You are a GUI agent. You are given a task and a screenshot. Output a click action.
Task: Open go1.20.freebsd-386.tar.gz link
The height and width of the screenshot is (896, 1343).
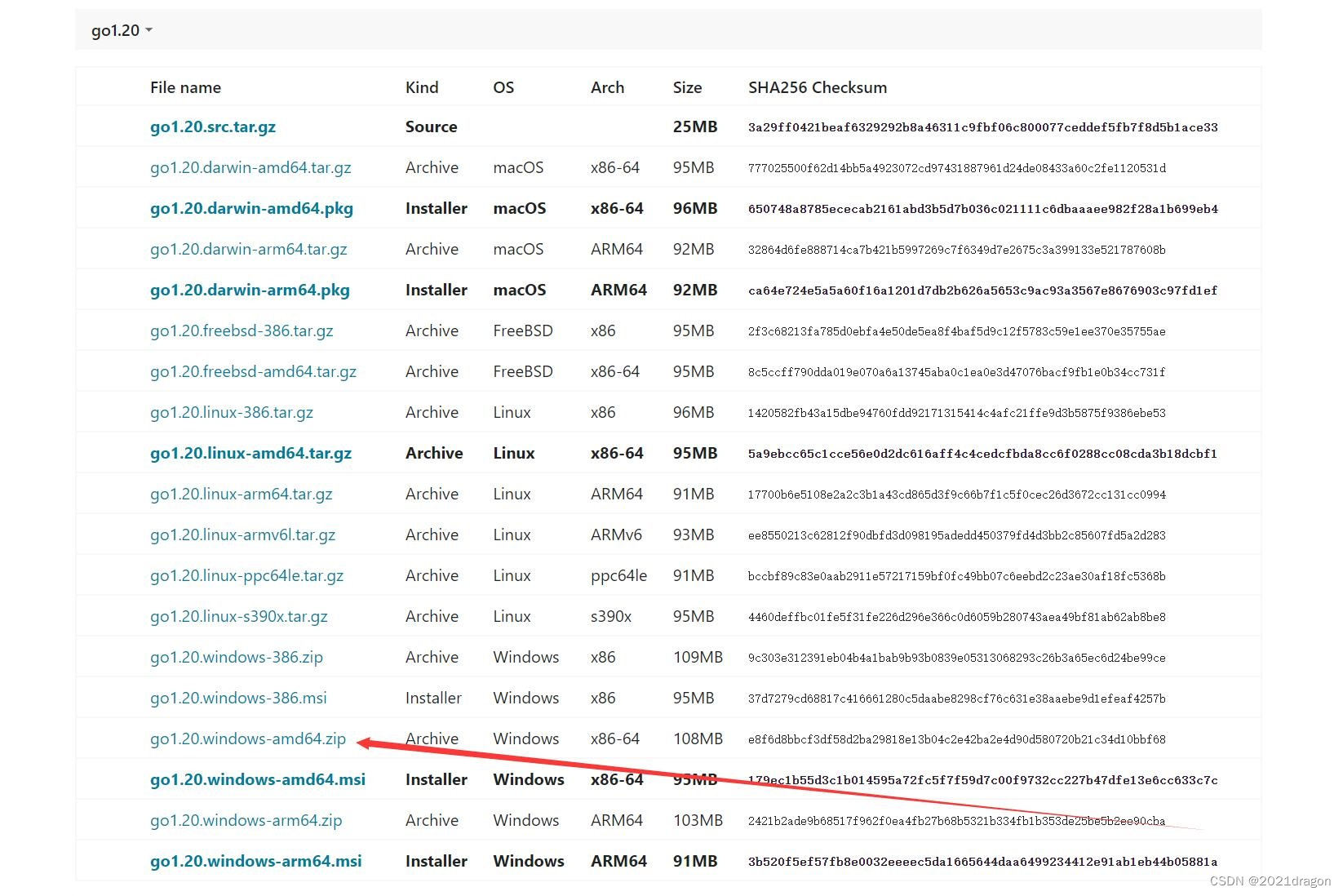(x=242, y=330)
